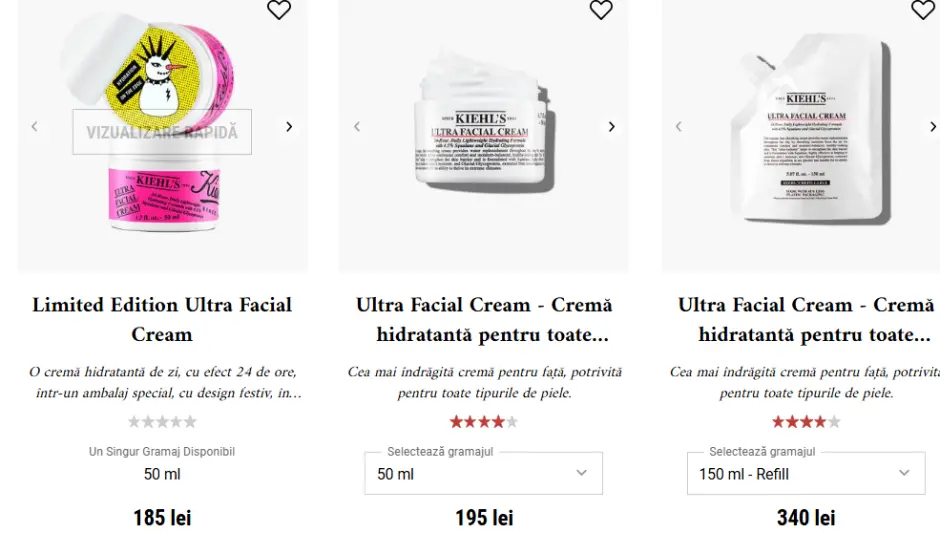
Task: Open Limited Edition Ultra Facial Cream title link
Action: click(x=162, y=319)
